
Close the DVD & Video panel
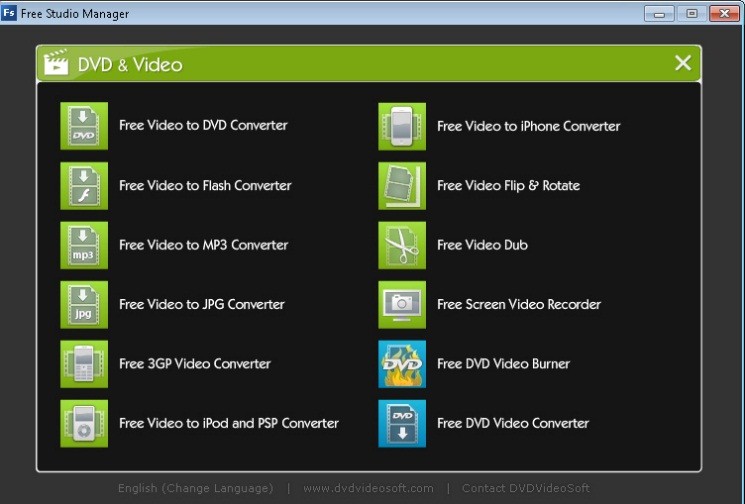point(683,63)
